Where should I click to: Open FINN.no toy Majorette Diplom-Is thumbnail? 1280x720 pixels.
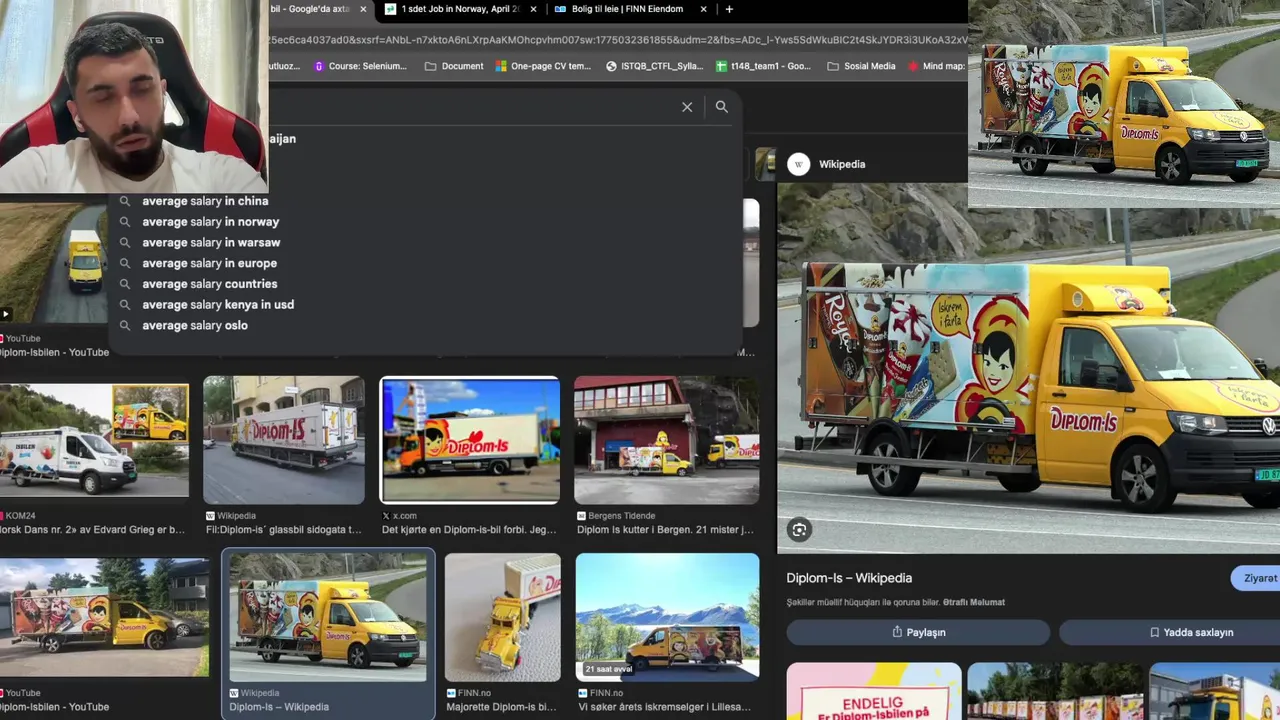503,617
